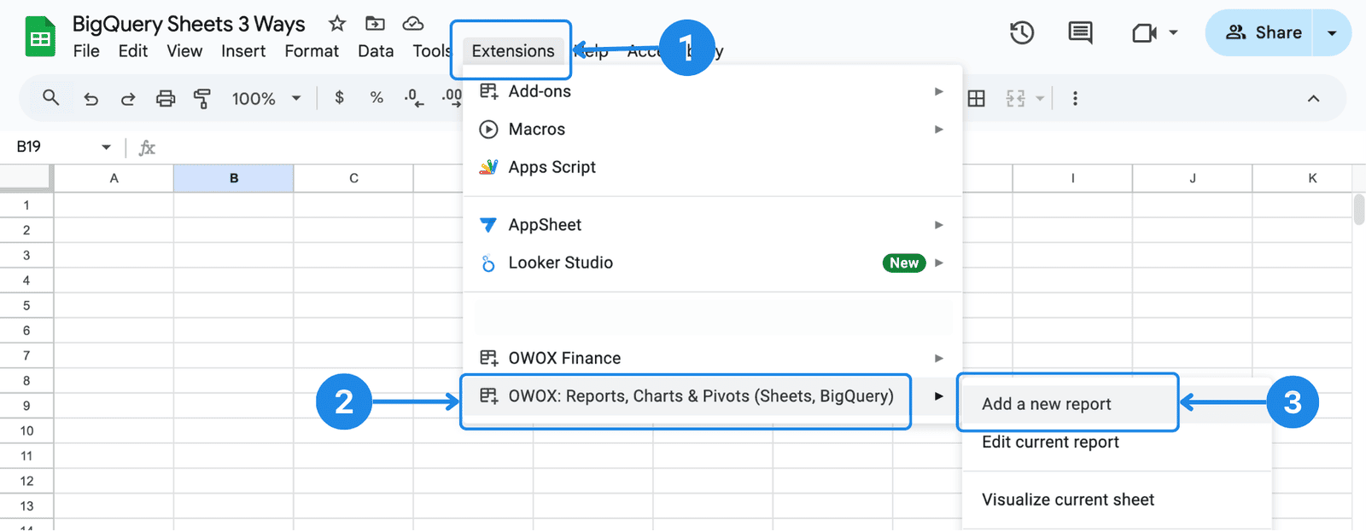Collapse the toolbar with the up chevron
This screenshot has height=531, width=1366.
(1313, 98)
